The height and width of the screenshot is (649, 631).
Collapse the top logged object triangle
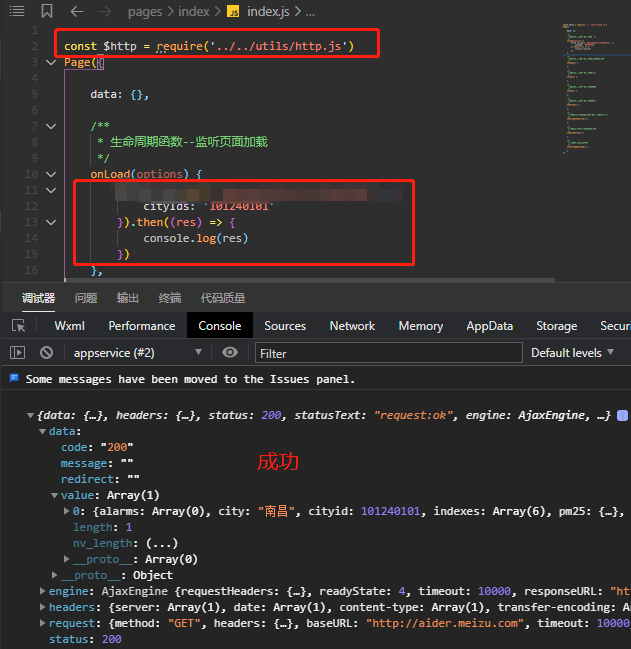(30, 415)
